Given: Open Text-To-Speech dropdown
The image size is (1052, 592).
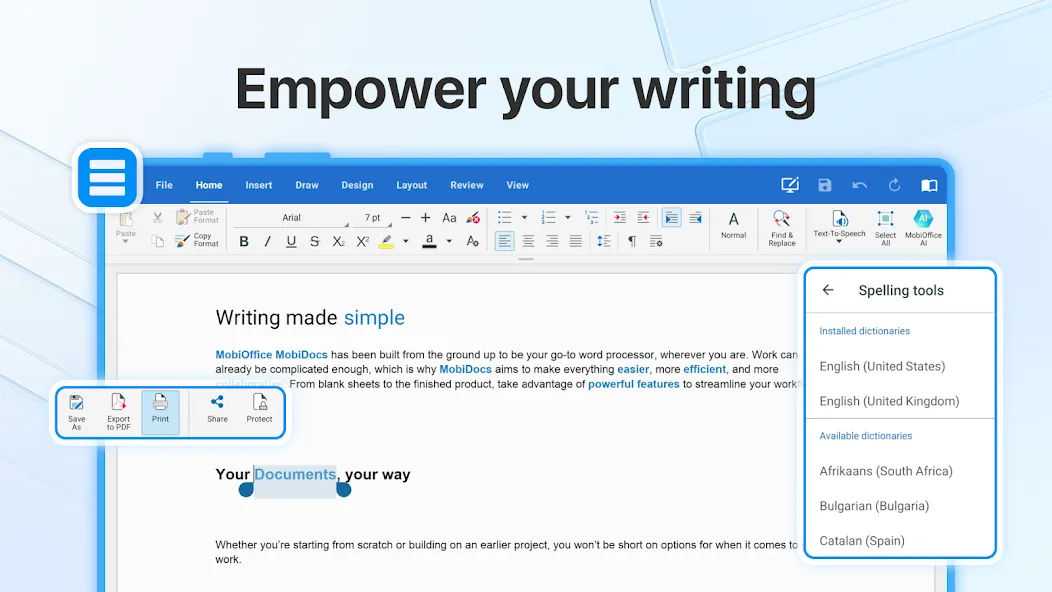Looking at the screenshot, I should [x=839, y=227].
